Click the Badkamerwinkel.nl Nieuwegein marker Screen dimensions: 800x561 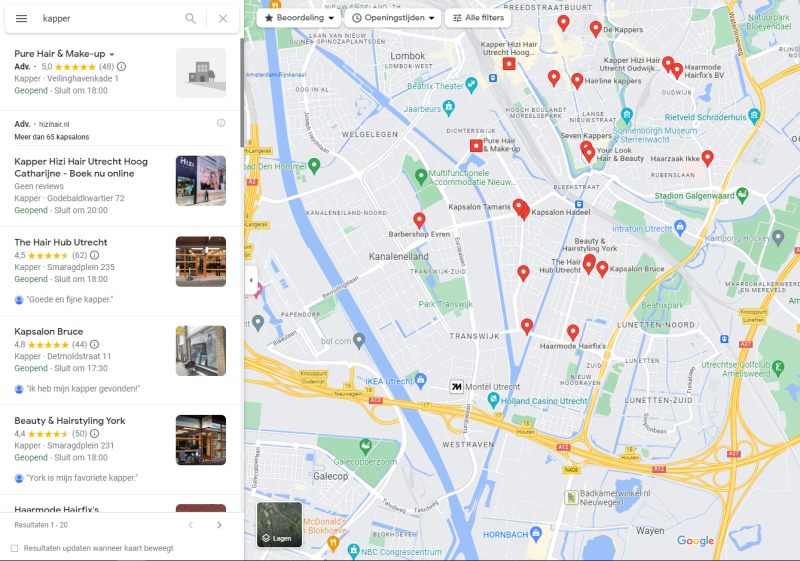pyautogui.click(x=571, y=497)
